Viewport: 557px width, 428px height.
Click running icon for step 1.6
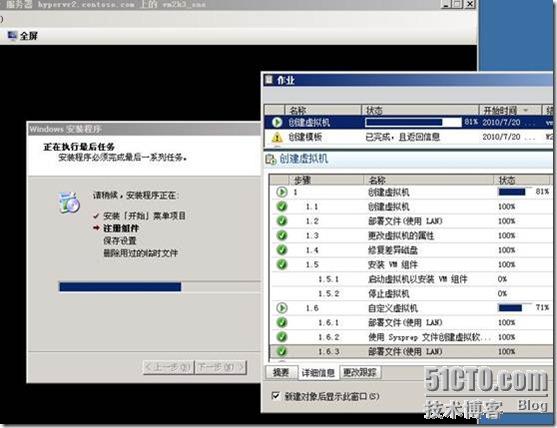click(x=282, y=308)
